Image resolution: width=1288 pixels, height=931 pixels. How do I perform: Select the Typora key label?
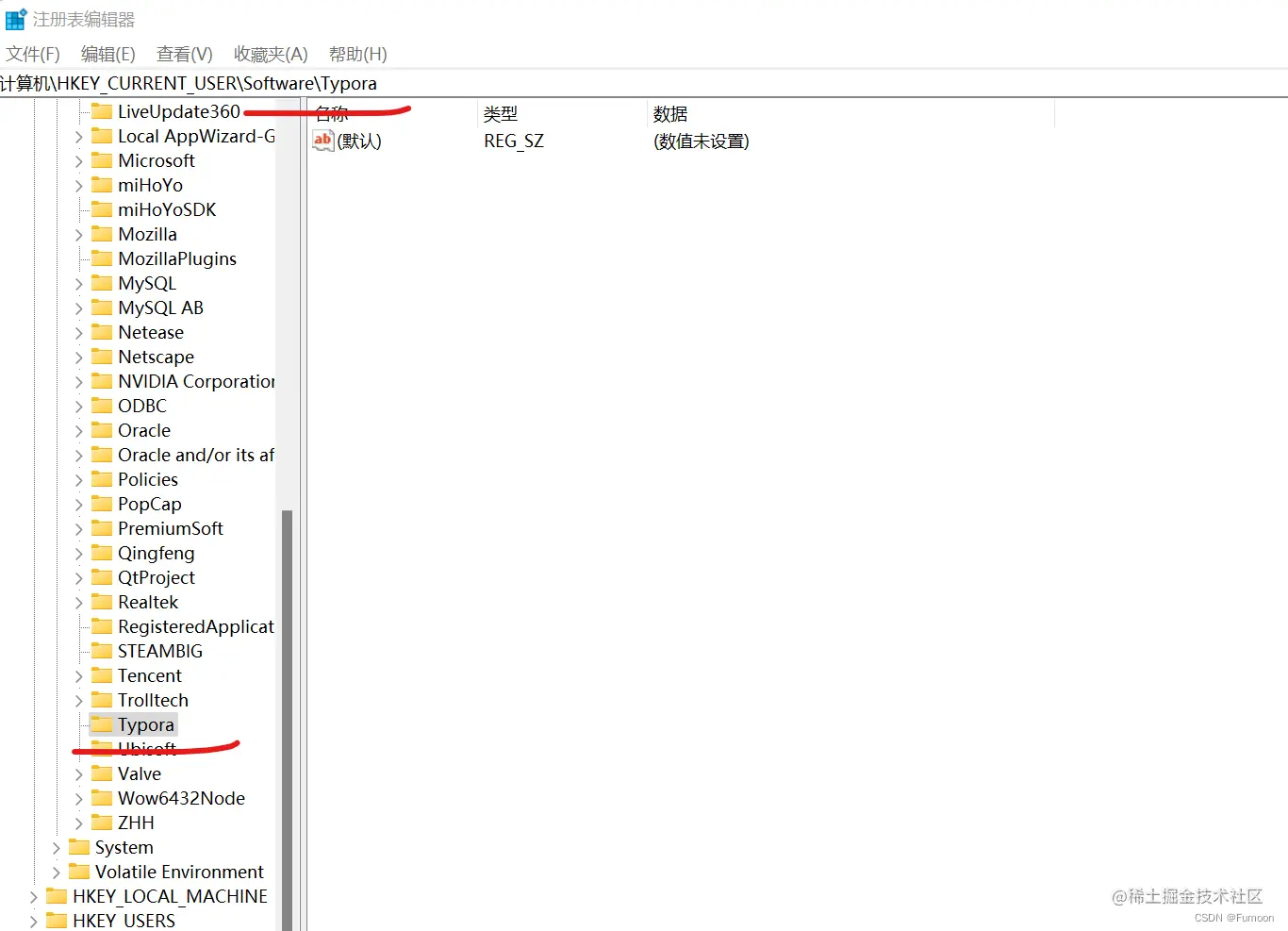coord(146,724)
